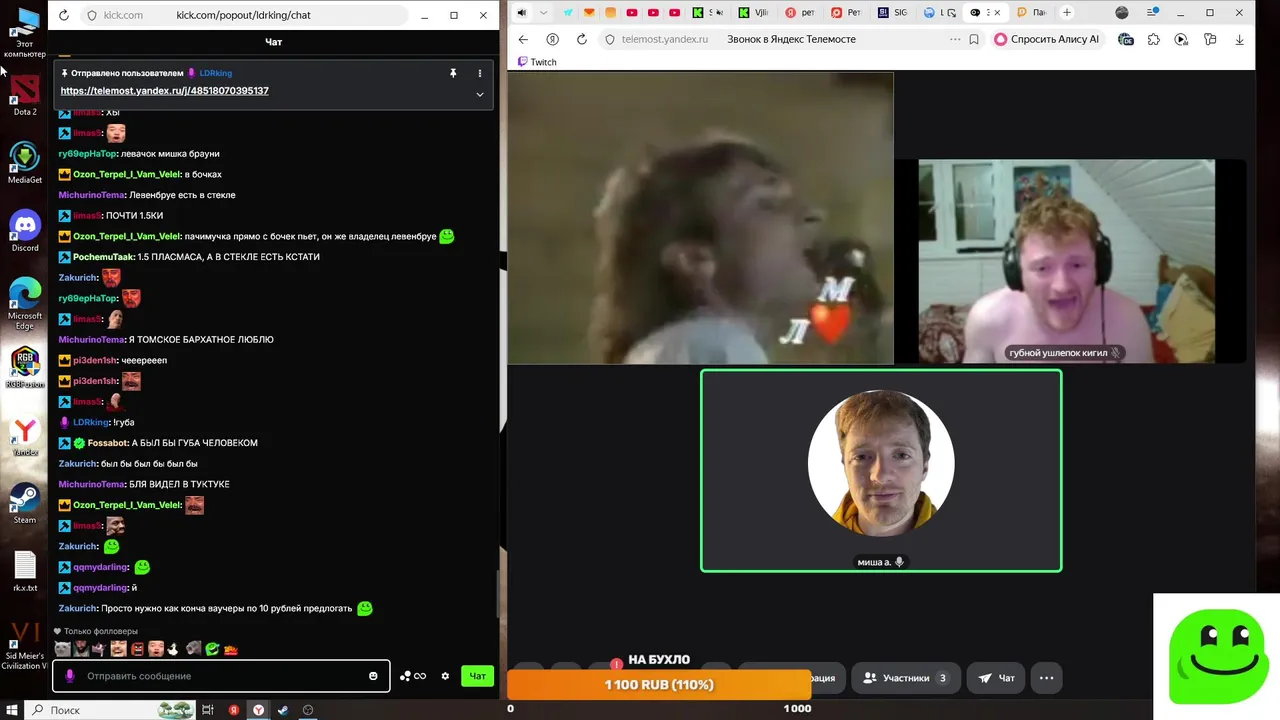Open browser profile avatar
The width and height of the screenshot is (1280, 720).
pos(1122,13)
